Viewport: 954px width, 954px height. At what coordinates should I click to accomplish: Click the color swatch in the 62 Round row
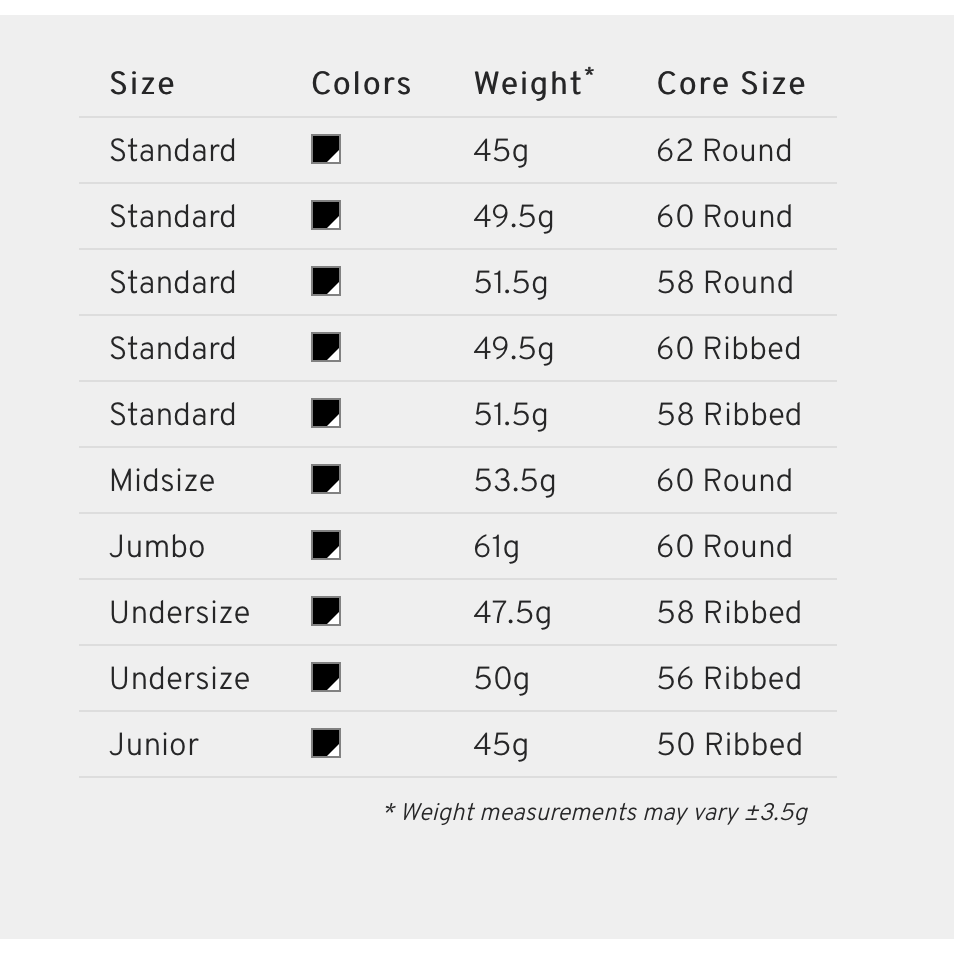(x=326, y=150)
